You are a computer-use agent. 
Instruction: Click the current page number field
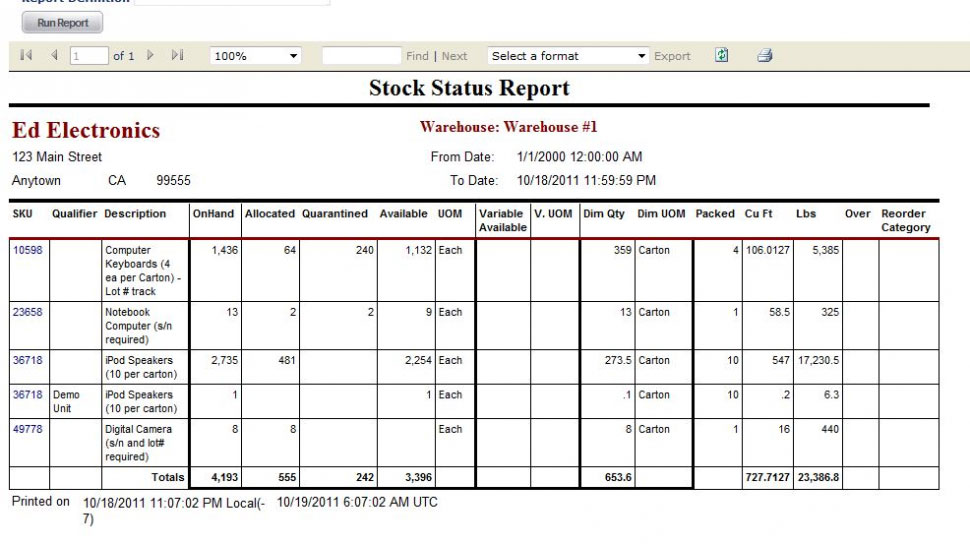(x=87, y=57)
